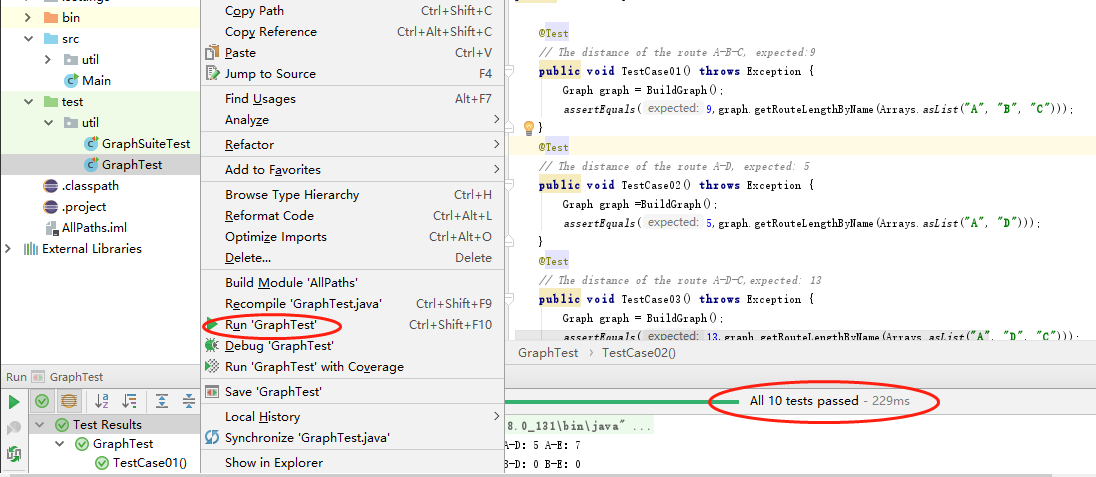Click the run configuration icon beside Run label
The width and height of the screenshot is (1096, 477).
coord(38,377)
